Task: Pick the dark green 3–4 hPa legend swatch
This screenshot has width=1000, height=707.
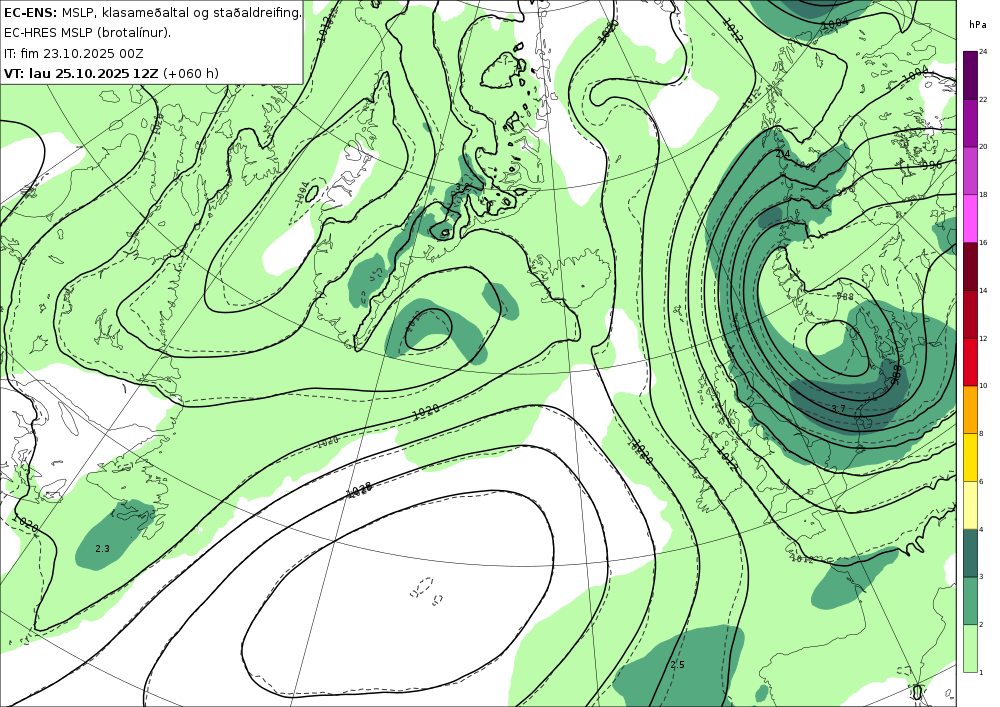Action: [971, 553]
